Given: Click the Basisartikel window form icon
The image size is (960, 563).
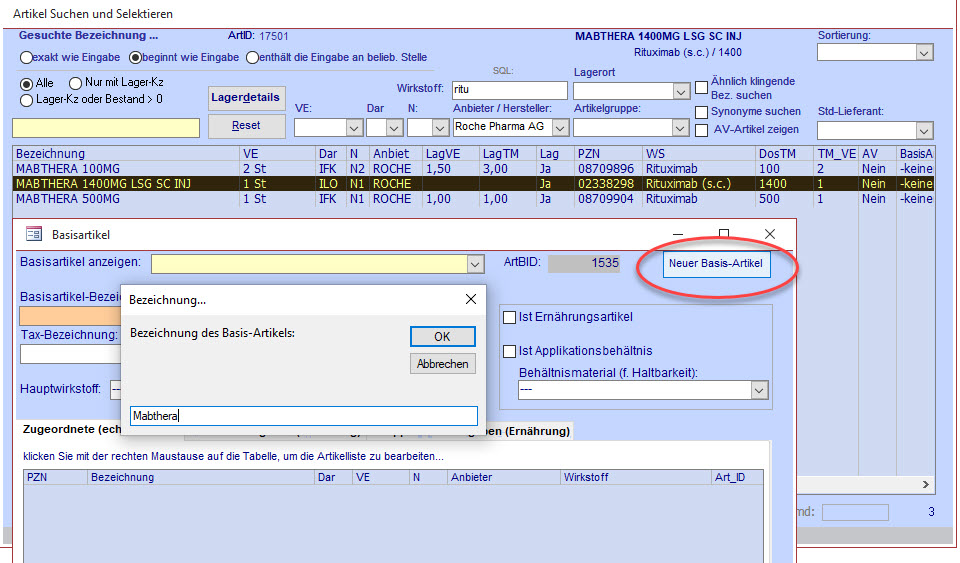Looking at the screenshot, I should pos(34,234).
